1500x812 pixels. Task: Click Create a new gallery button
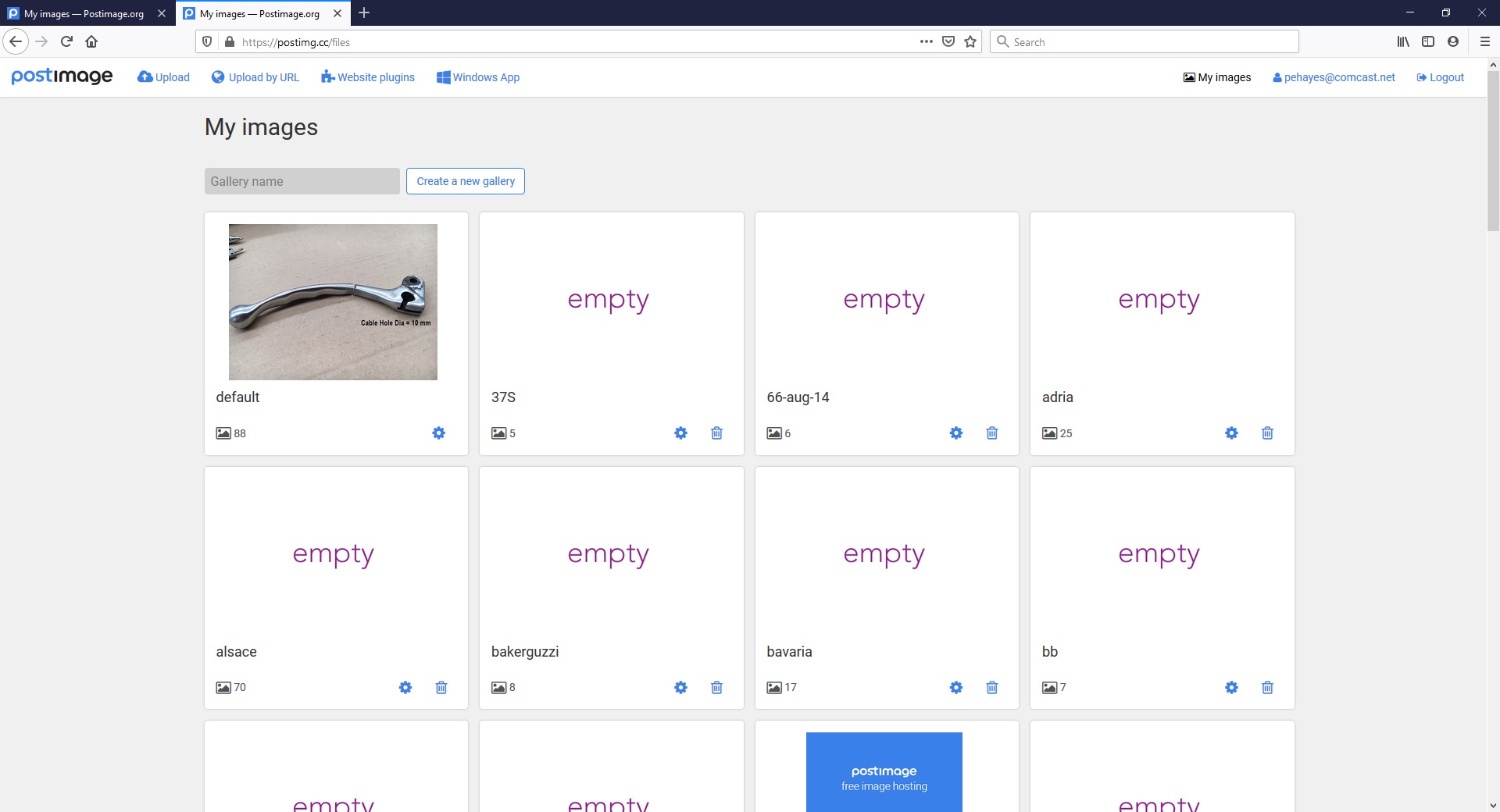[466, 181]
